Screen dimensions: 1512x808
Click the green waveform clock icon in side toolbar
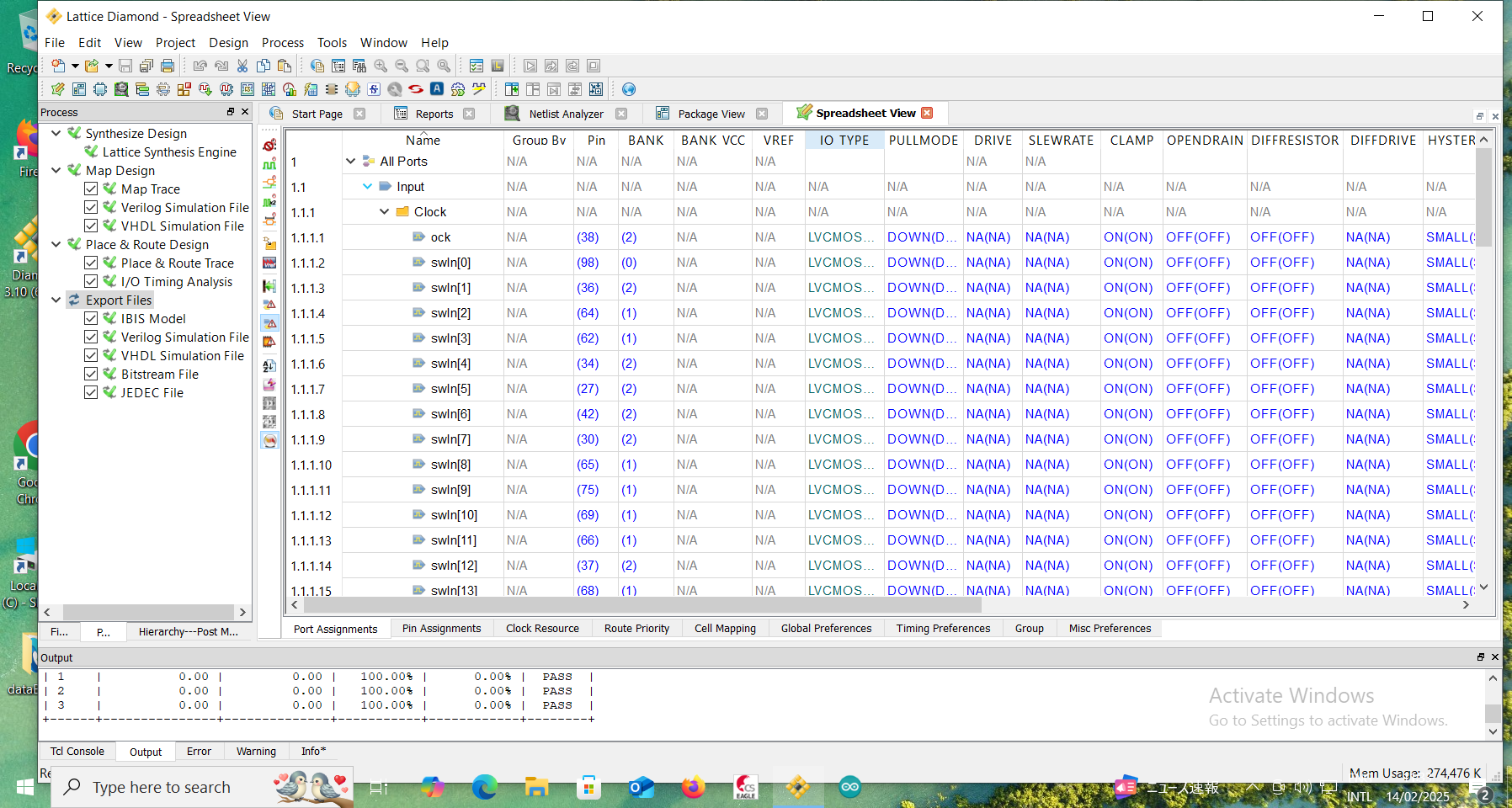click(269, 164)
